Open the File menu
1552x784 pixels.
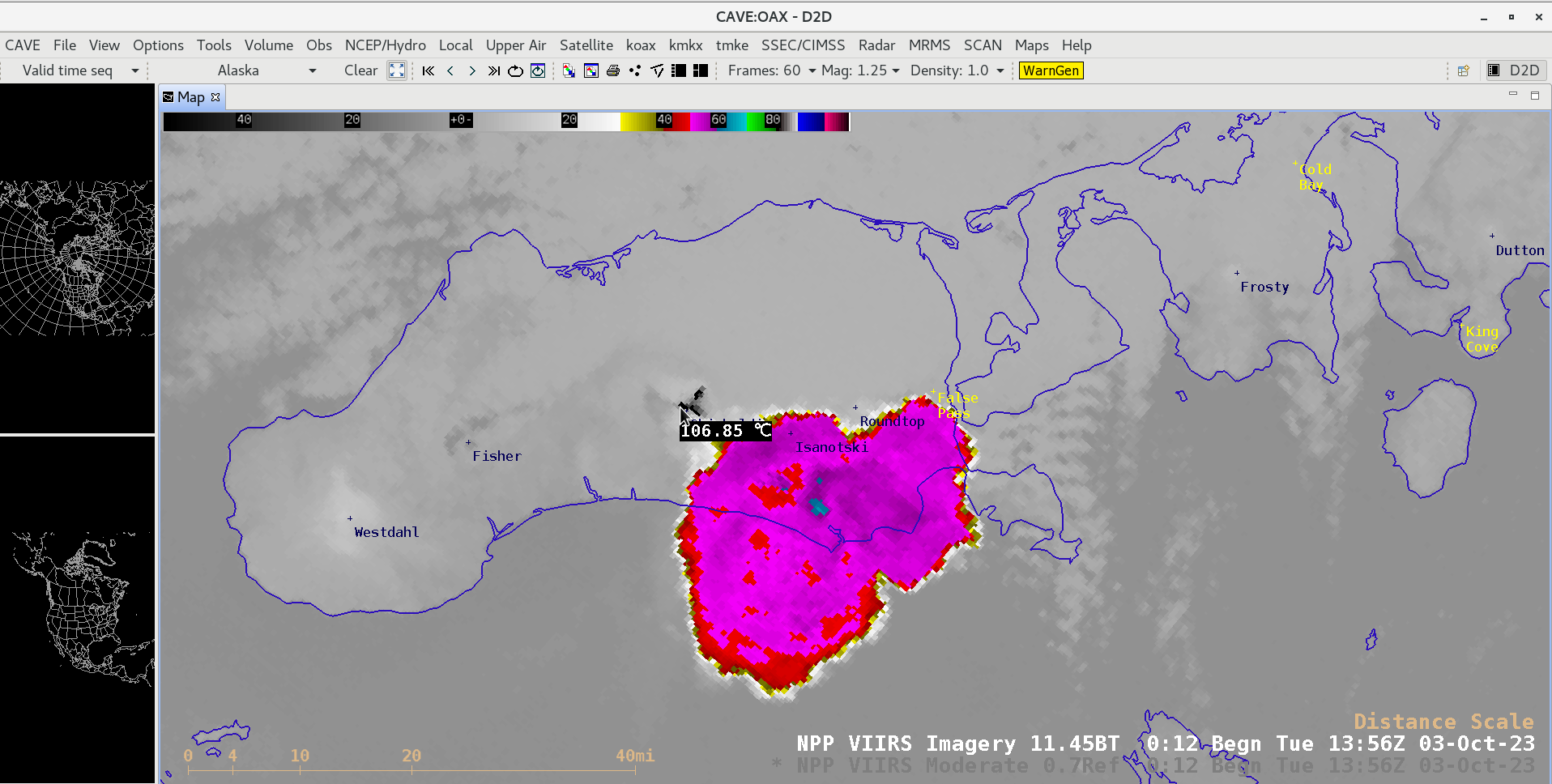(65, 45)
